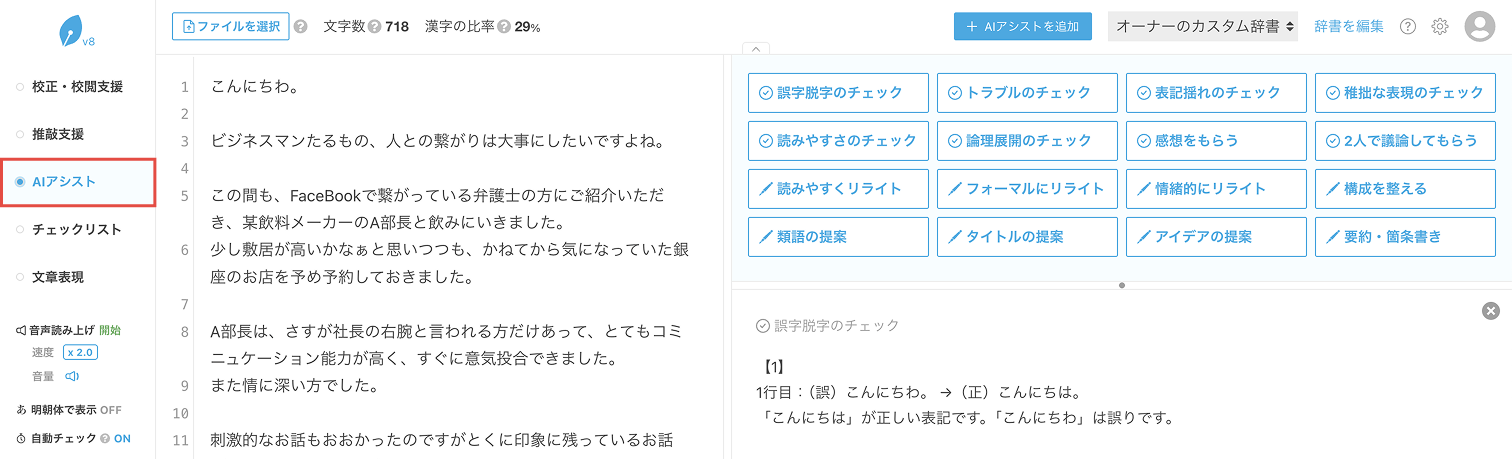The width and height of the screenshot is (1512, 459).
Task: Click the volume speaker icon
Action: pyautogui.click(x=72, y=377)
